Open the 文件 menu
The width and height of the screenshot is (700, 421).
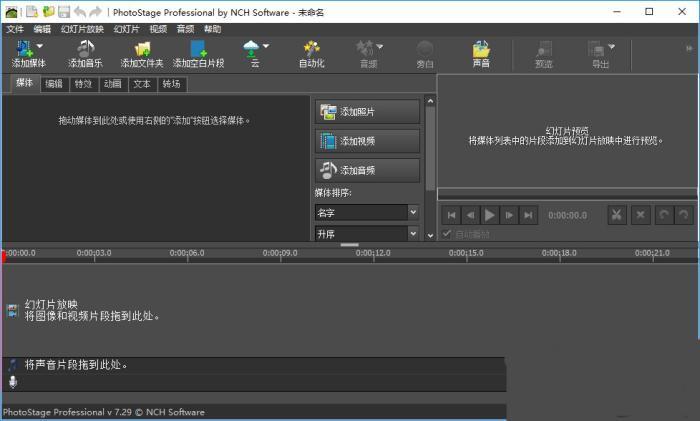coord(15,29)
